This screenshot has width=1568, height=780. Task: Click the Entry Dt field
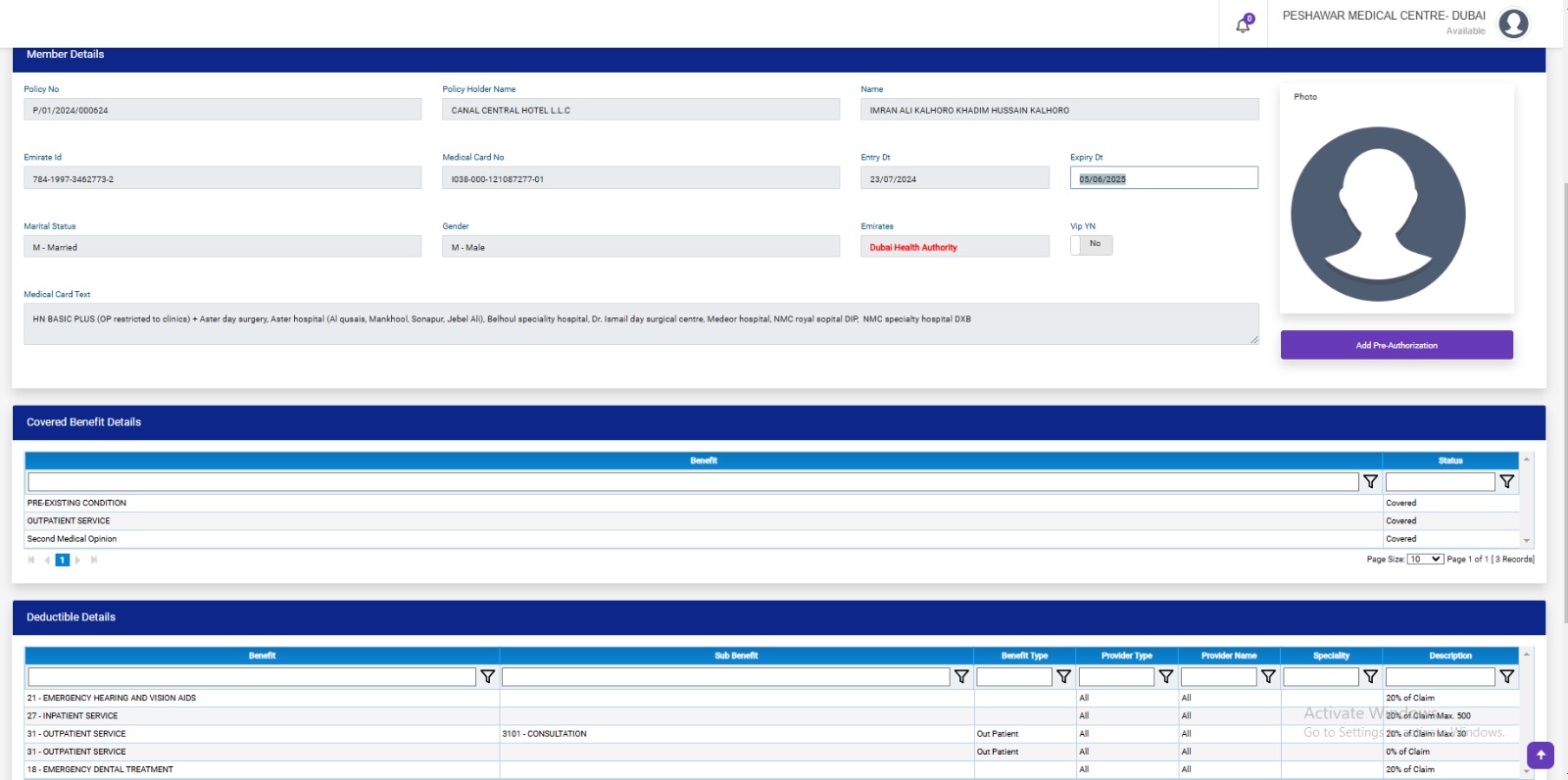(955, 178)
